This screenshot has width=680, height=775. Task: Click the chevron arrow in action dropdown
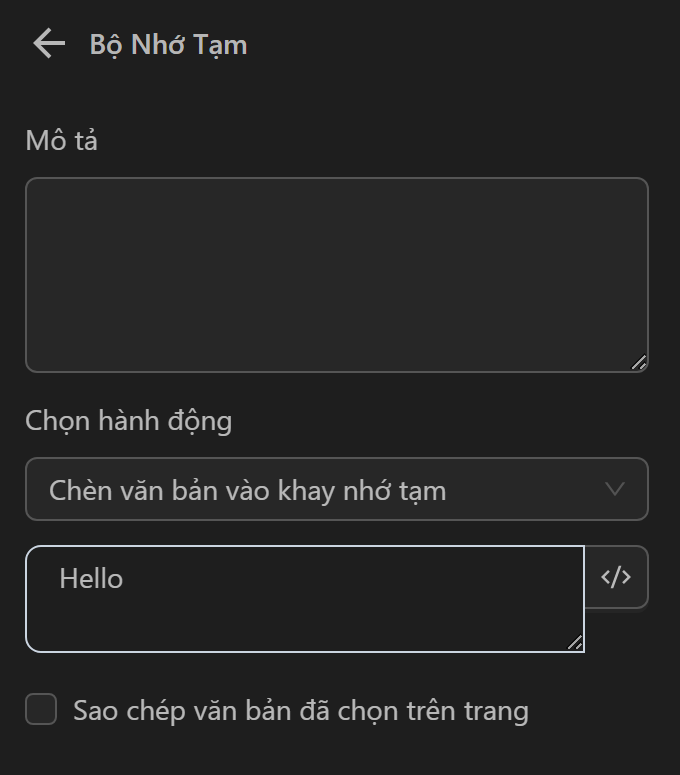point(615,489)
